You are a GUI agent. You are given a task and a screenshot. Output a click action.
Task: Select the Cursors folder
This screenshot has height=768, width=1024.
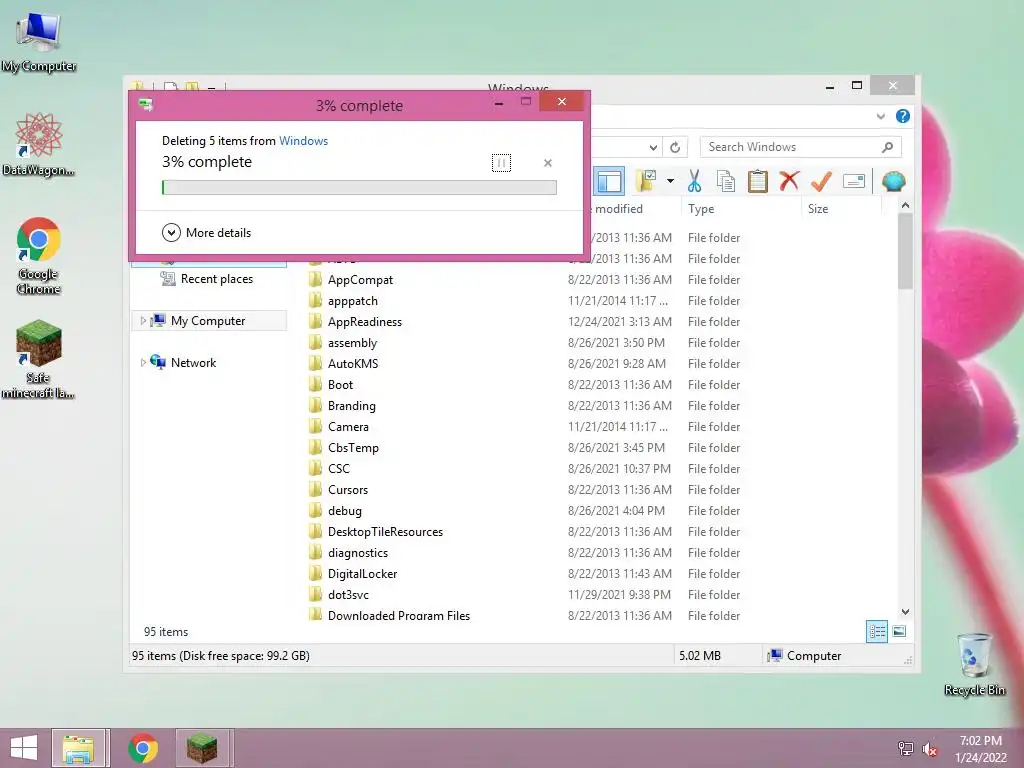click(x=347, y=489)
